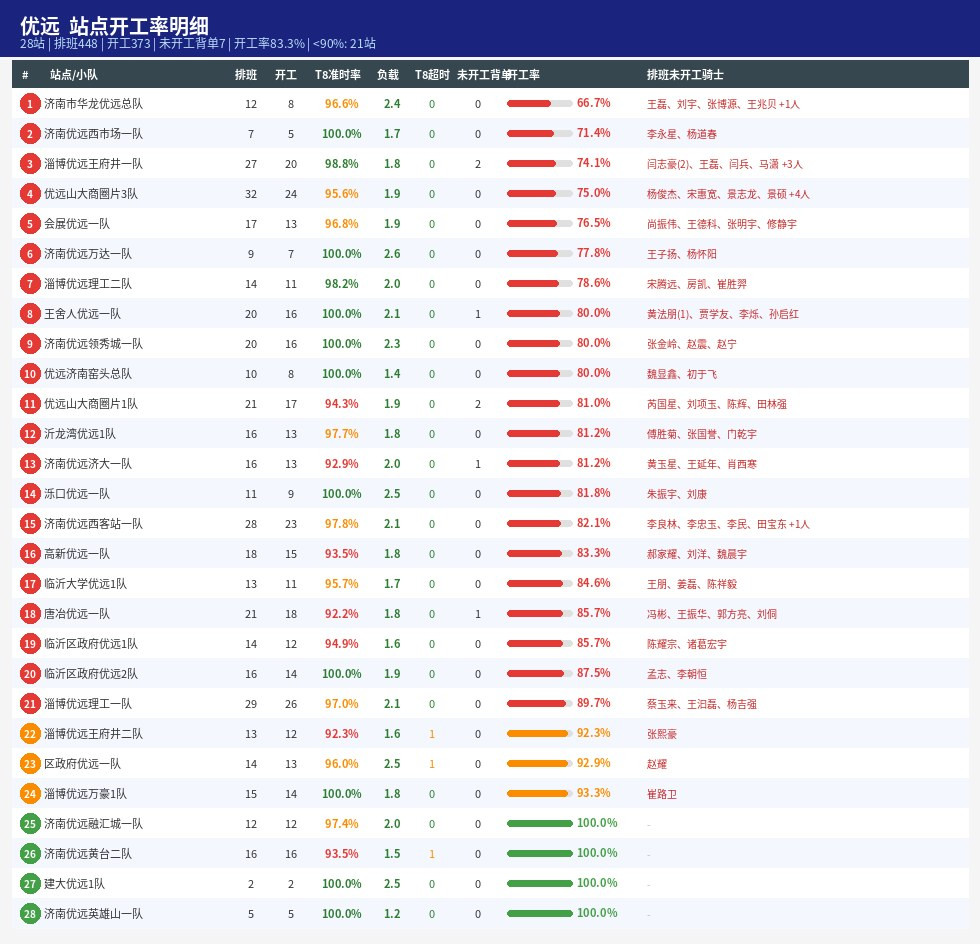The image size is (980, 944).
Task: Click rank badge 2 for 济南优远西市场一队
Action: coord(29,134)
